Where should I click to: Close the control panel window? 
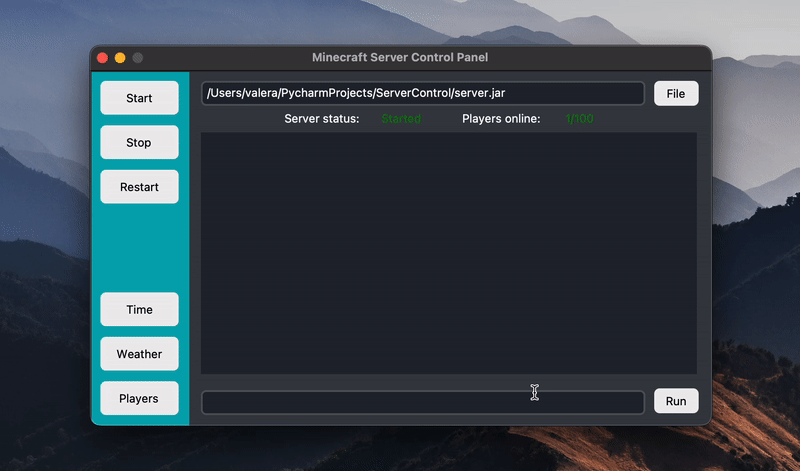[102, 58]
